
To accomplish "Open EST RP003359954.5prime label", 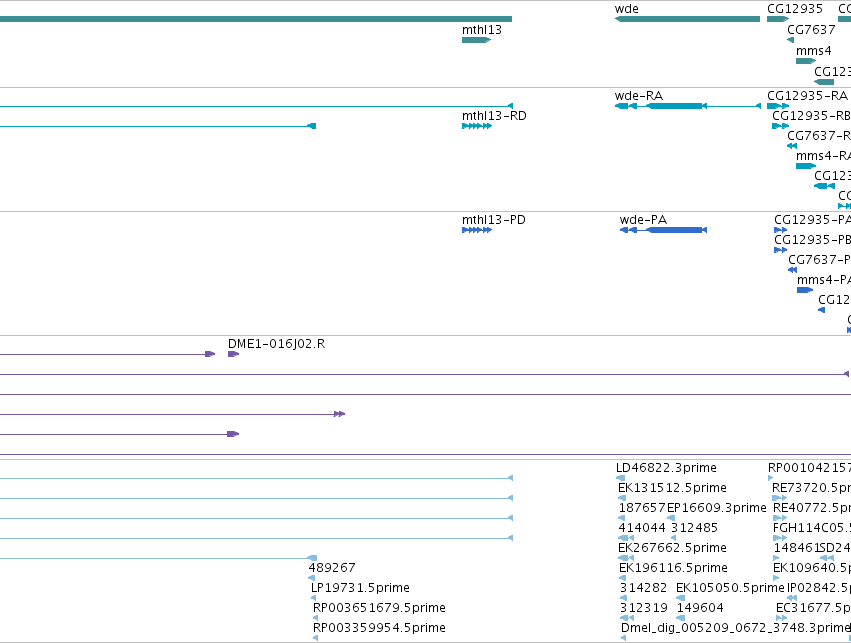I will click(379, 628).
